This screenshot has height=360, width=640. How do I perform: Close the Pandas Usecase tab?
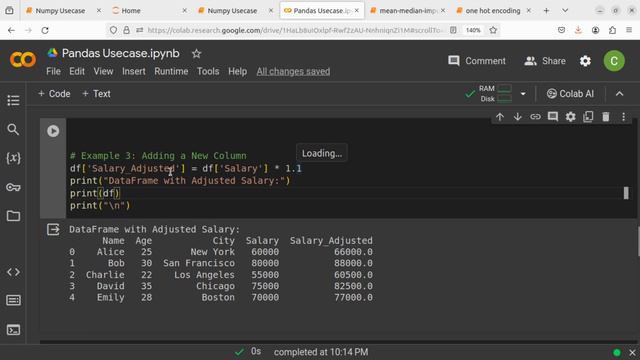coord(357,11)
